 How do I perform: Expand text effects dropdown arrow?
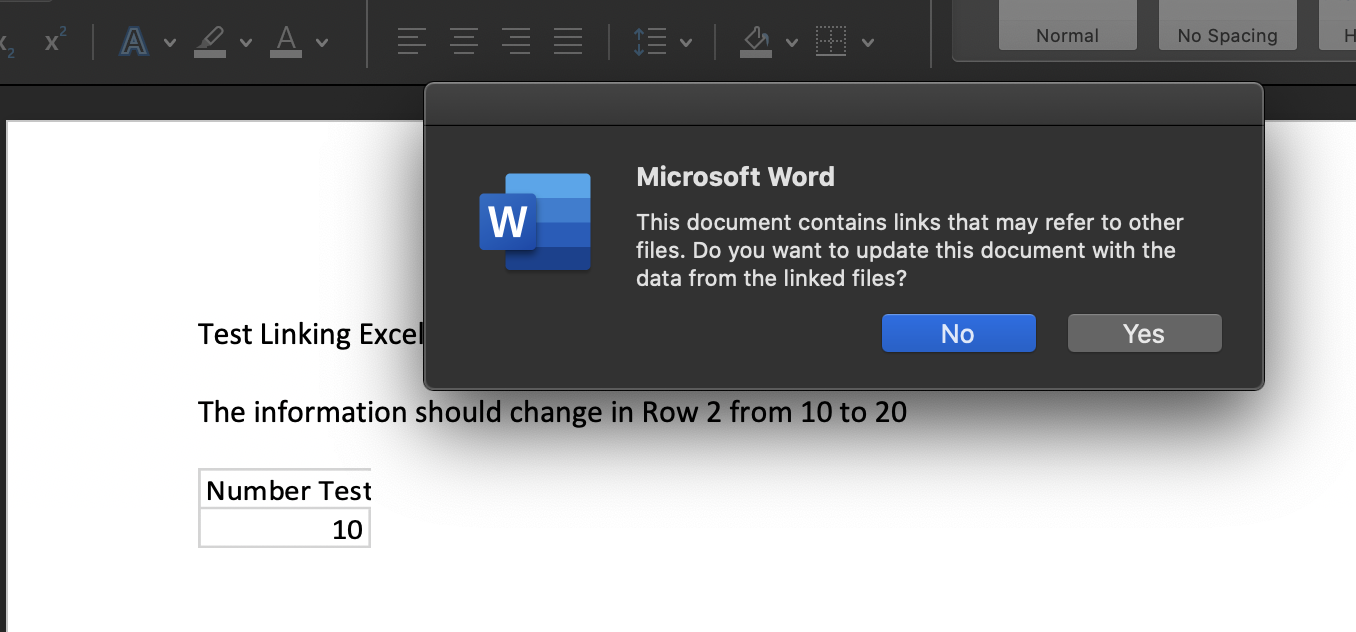(x=169, y=43)
